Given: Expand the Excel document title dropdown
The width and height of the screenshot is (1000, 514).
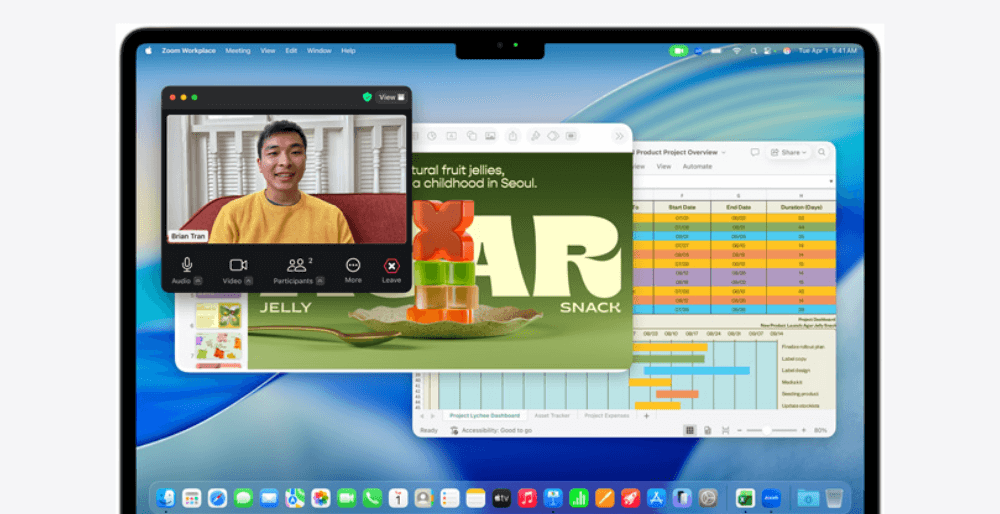Looking at the screenshot, I should [723, 152].
